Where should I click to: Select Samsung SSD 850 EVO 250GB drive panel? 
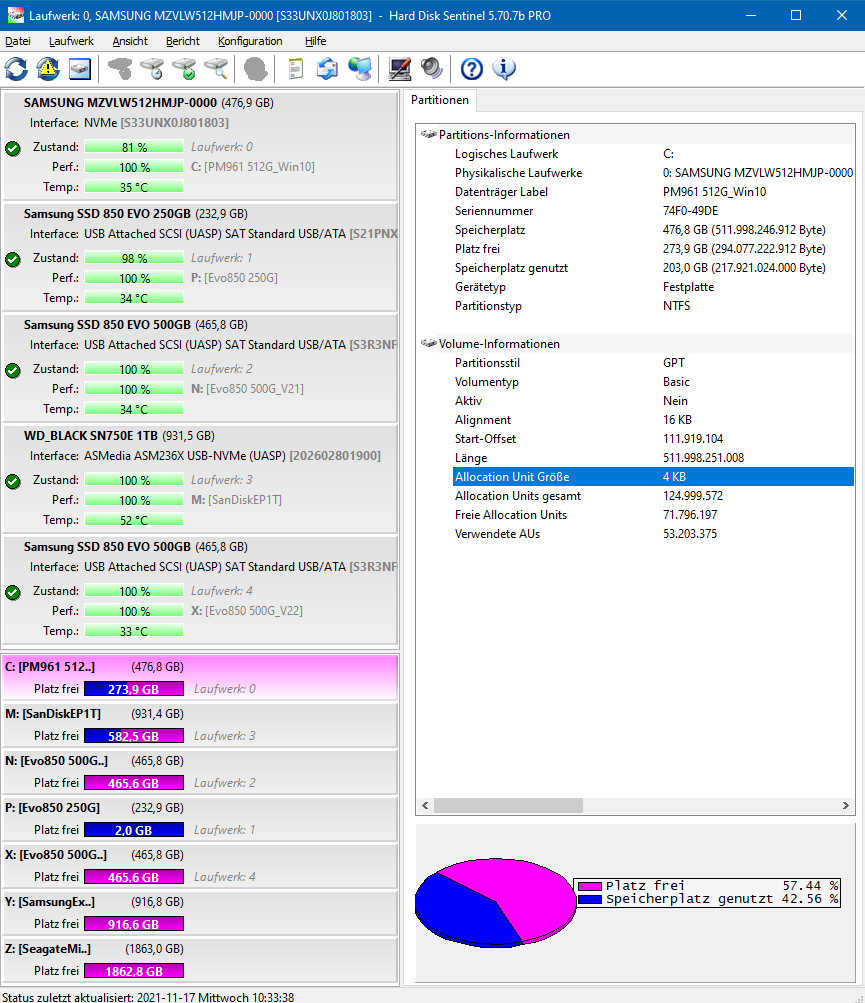(x=200, y=257)
